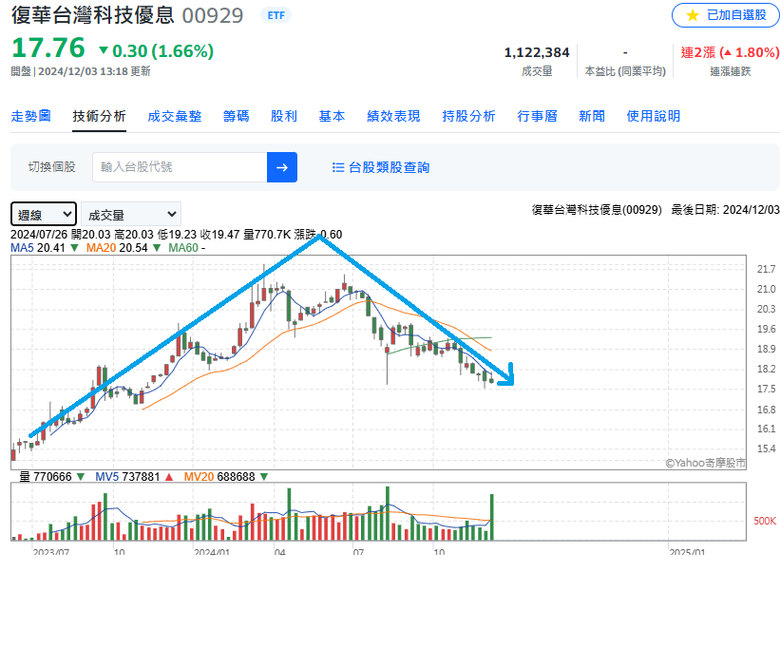780x649 pixels.
Task: Open 台股類股查詢 link
Action: coord(389,168)
